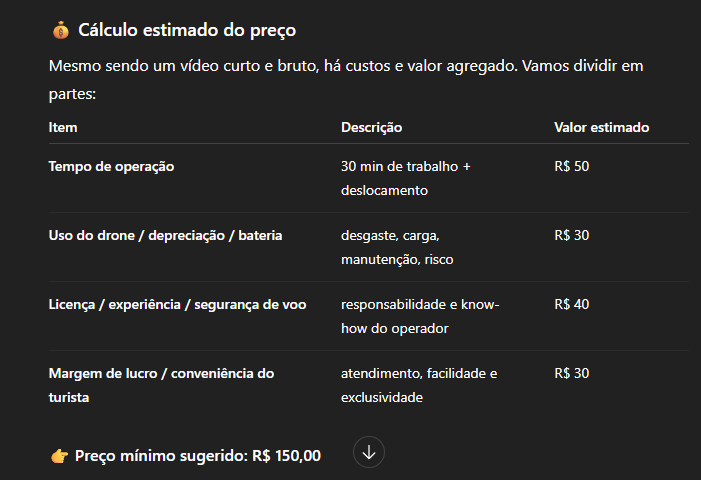Click the scroll-to-bottom arrow button
Viewport: 701px width, 480px height.
369,452
